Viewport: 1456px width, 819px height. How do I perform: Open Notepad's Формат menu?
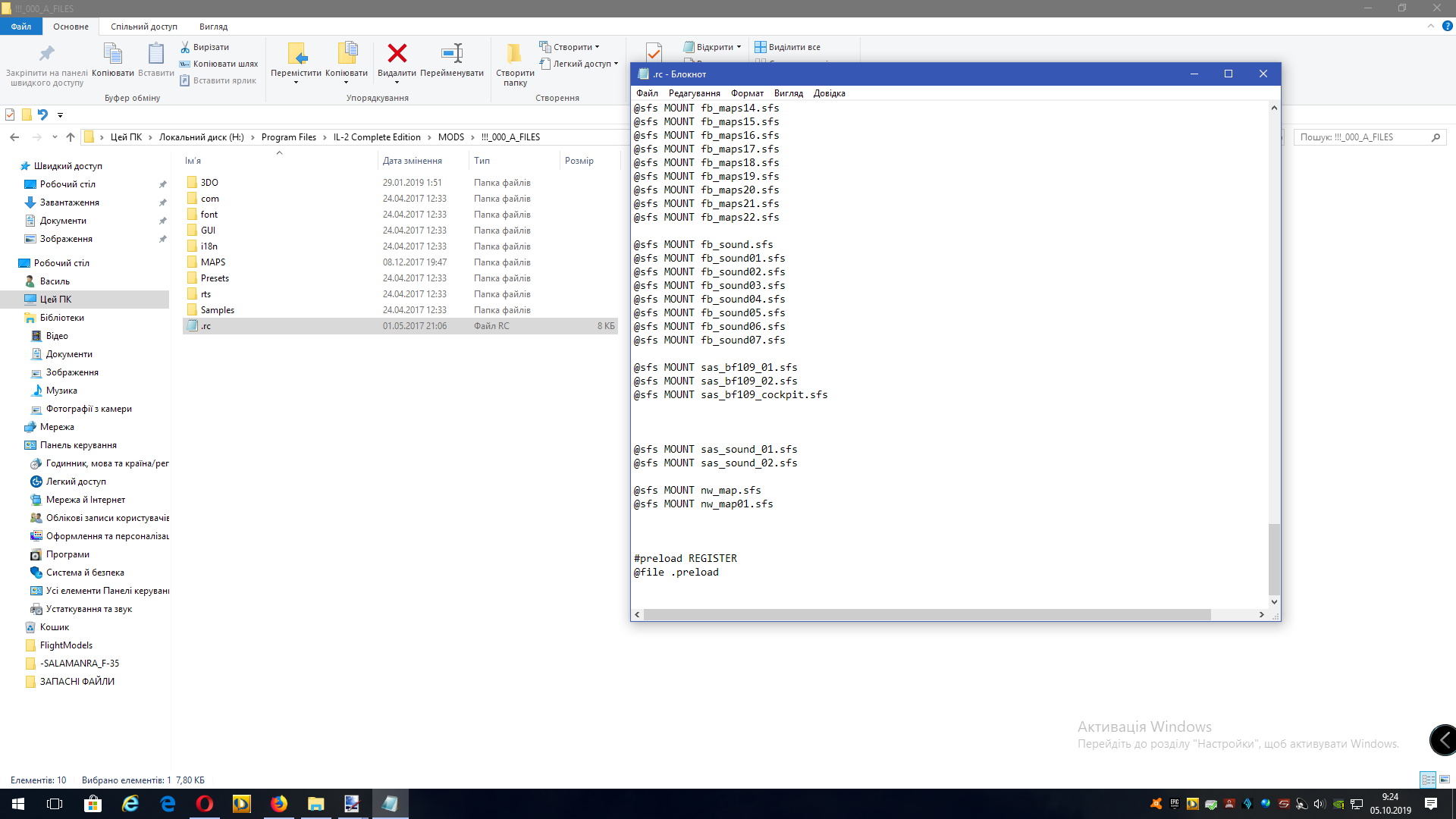(x=746, y=93)
